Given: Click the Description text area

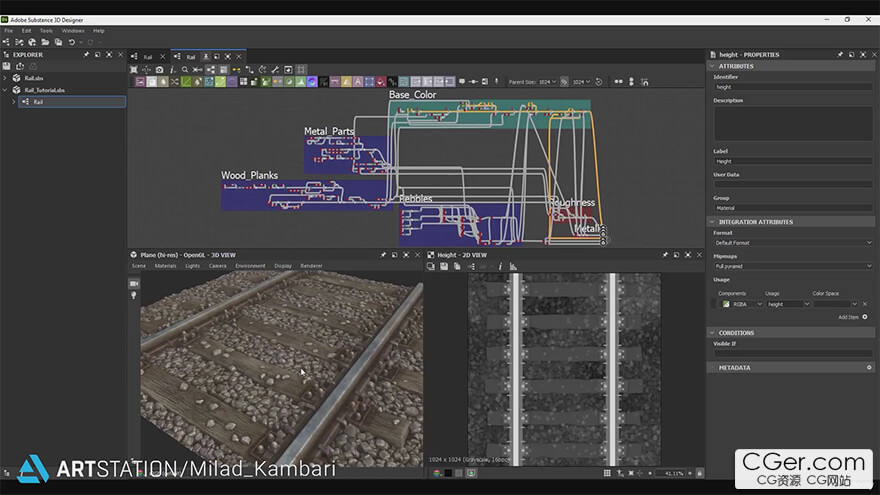Looking at the screenshot, I should coord(793,123).
